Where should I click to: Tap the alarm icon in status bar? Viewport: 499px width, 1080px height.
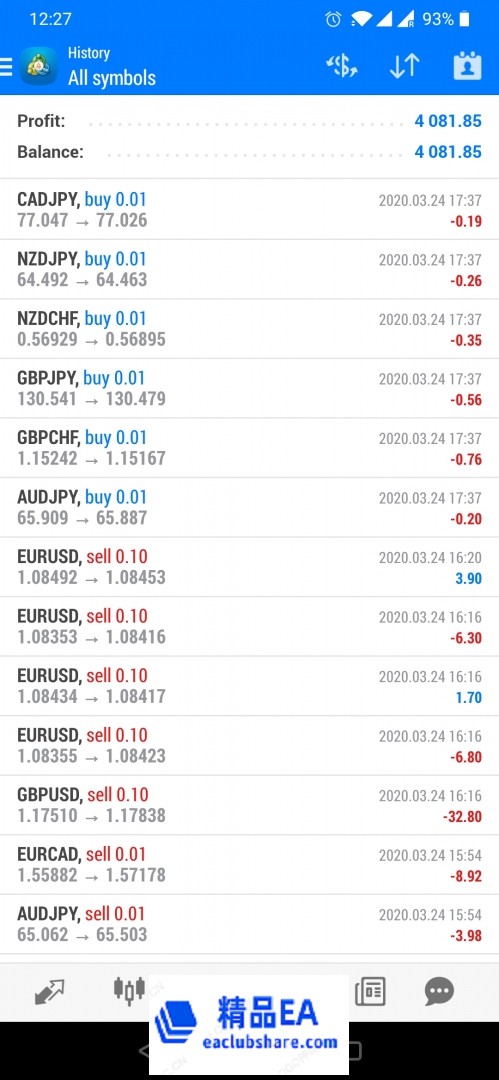click(x=333, y=19)
